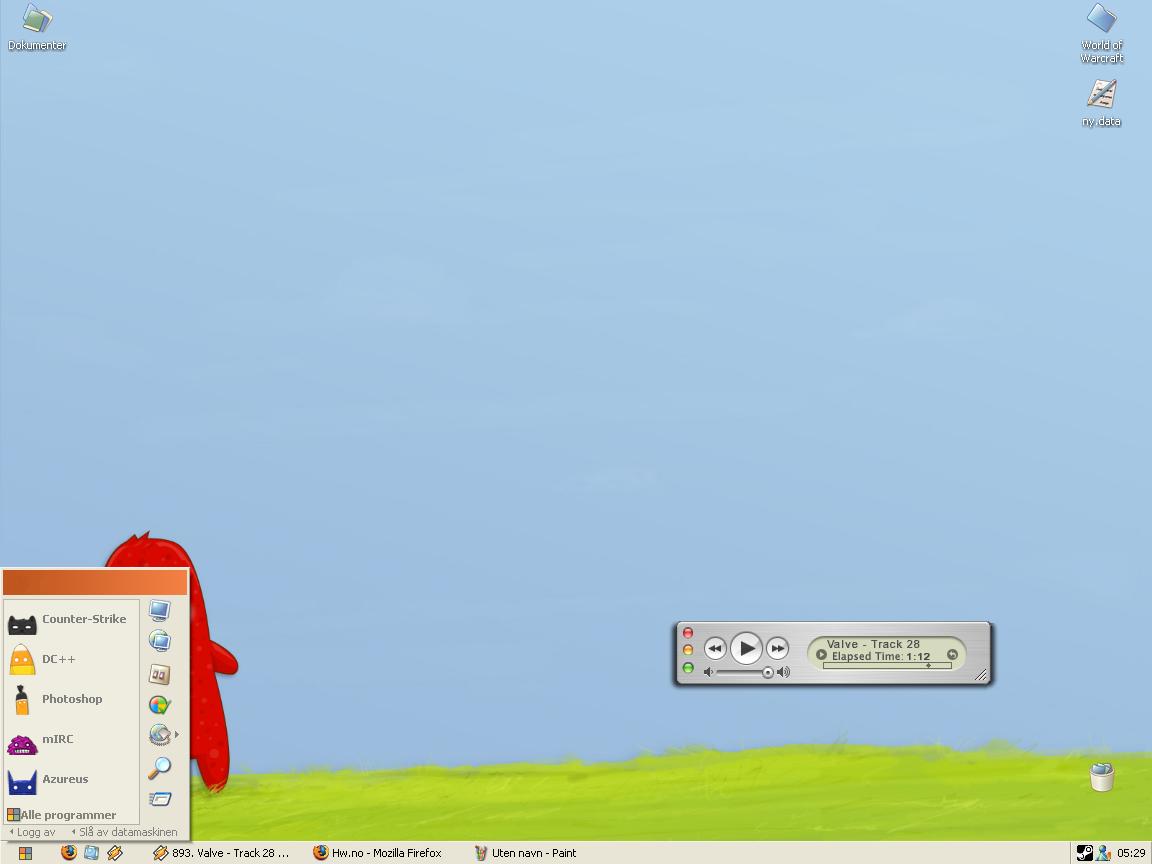Click the small play arrow in player display
Image resolution: width=1152 pixels, height=864 pixels.
pos(821,654)
